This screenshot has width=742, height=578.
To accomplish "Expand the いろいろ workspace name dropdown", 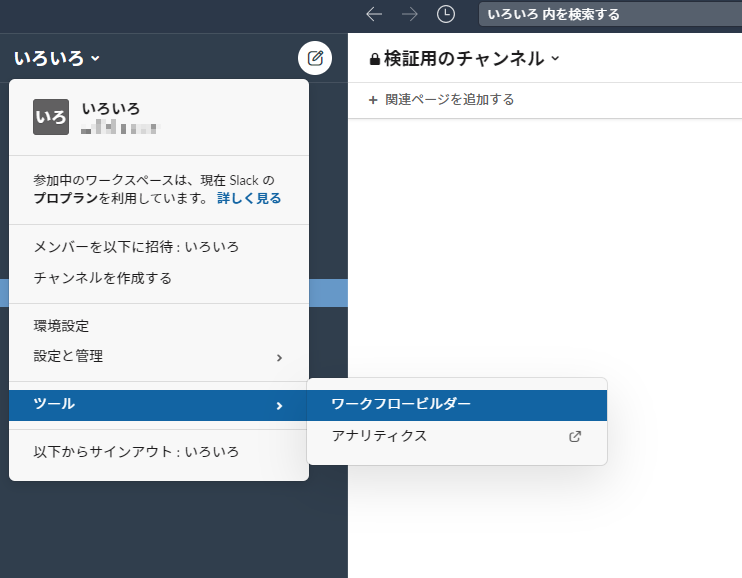I will click(57, 58).
